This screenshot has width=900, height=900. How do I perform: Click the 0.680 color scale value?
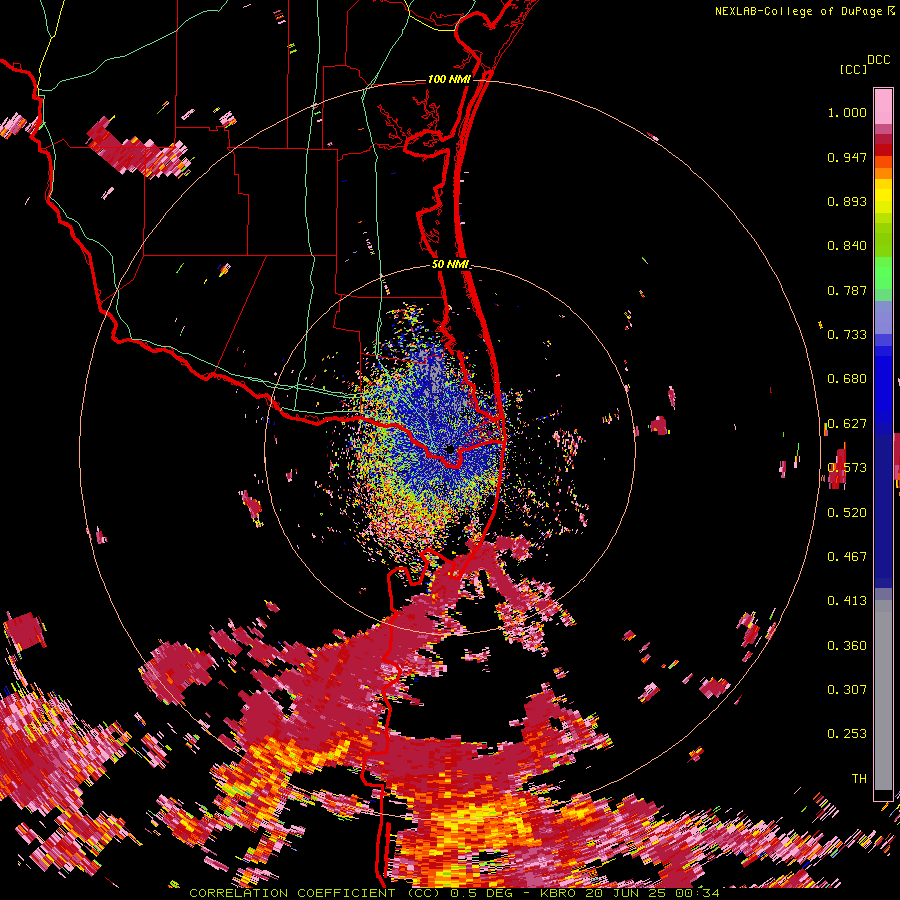[847, 379]
